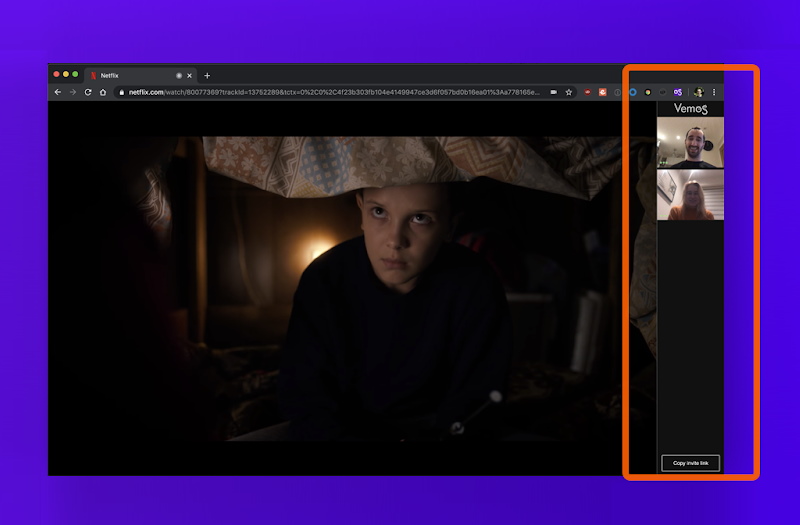Open a new tab with plus button
The height and width of the screenshot is (525, 800).
pos(207,76)
